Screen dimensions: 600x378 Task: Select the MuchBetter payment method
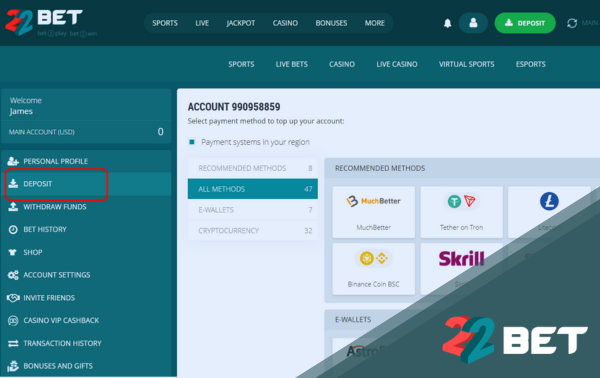pyautogui.click(x=373, y=212)
